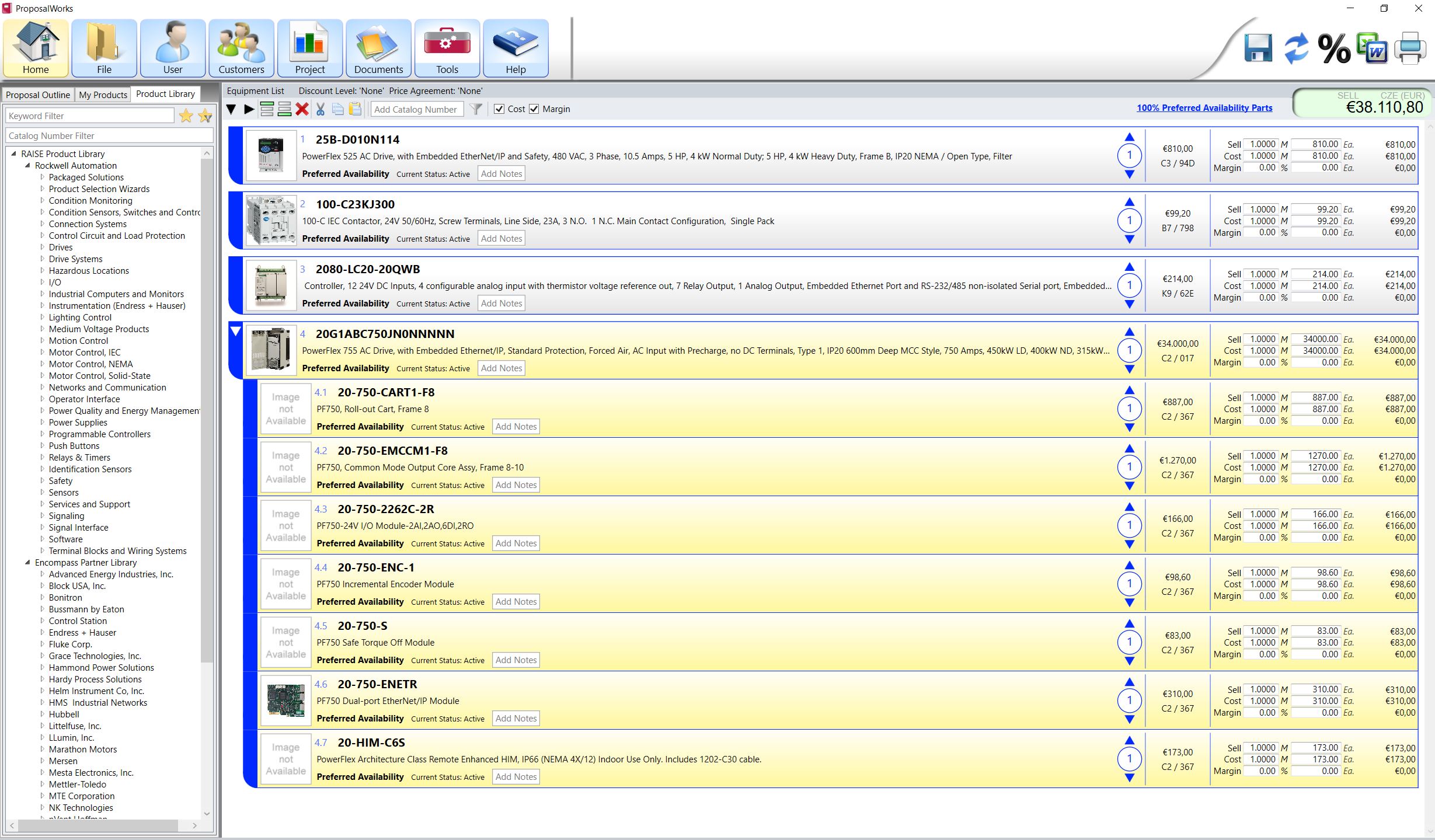Toggle the Cost checkbox
Screen dimensions: 1435x840
[x=499, y=109]
